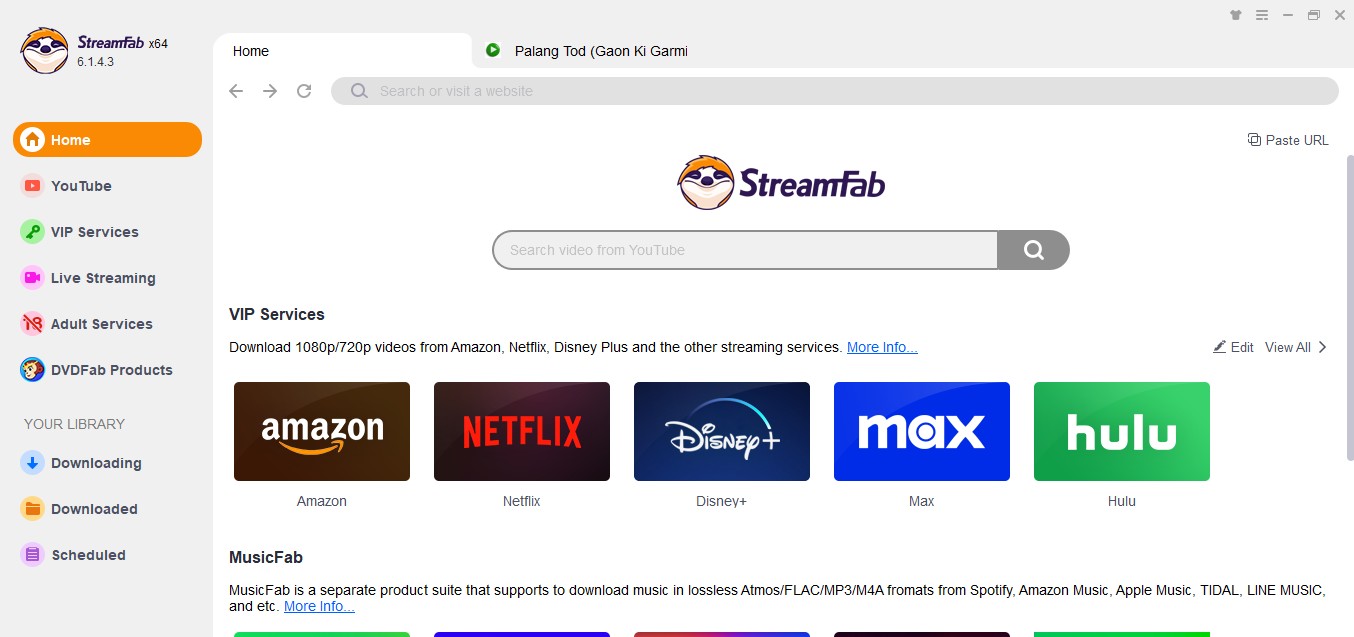1354x637 pixels.
Task: Open VIP Services More Info link
Action: tap(882, 347)
